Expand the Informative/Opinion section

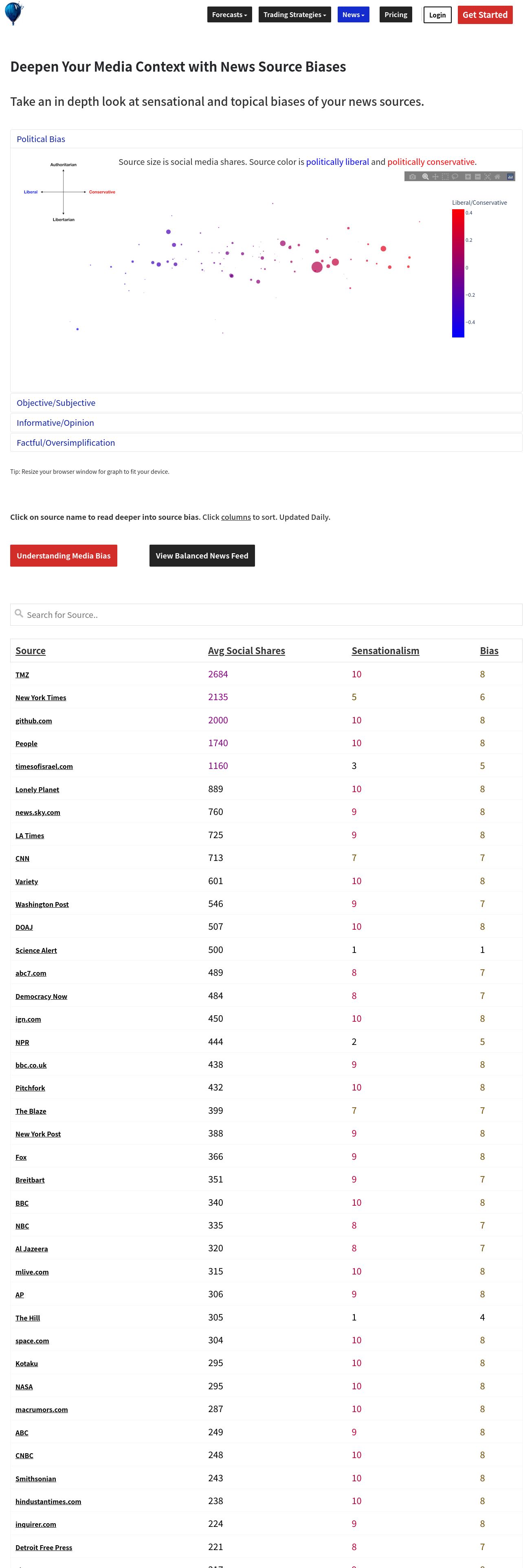coord(55,423)
